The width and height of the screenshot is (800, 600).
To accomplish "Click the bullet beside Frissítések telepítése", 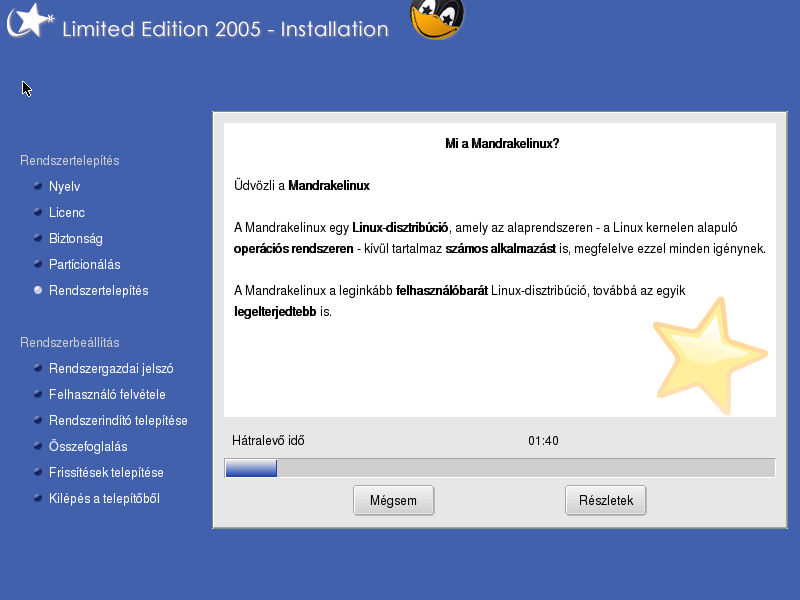I will [38, 472].
